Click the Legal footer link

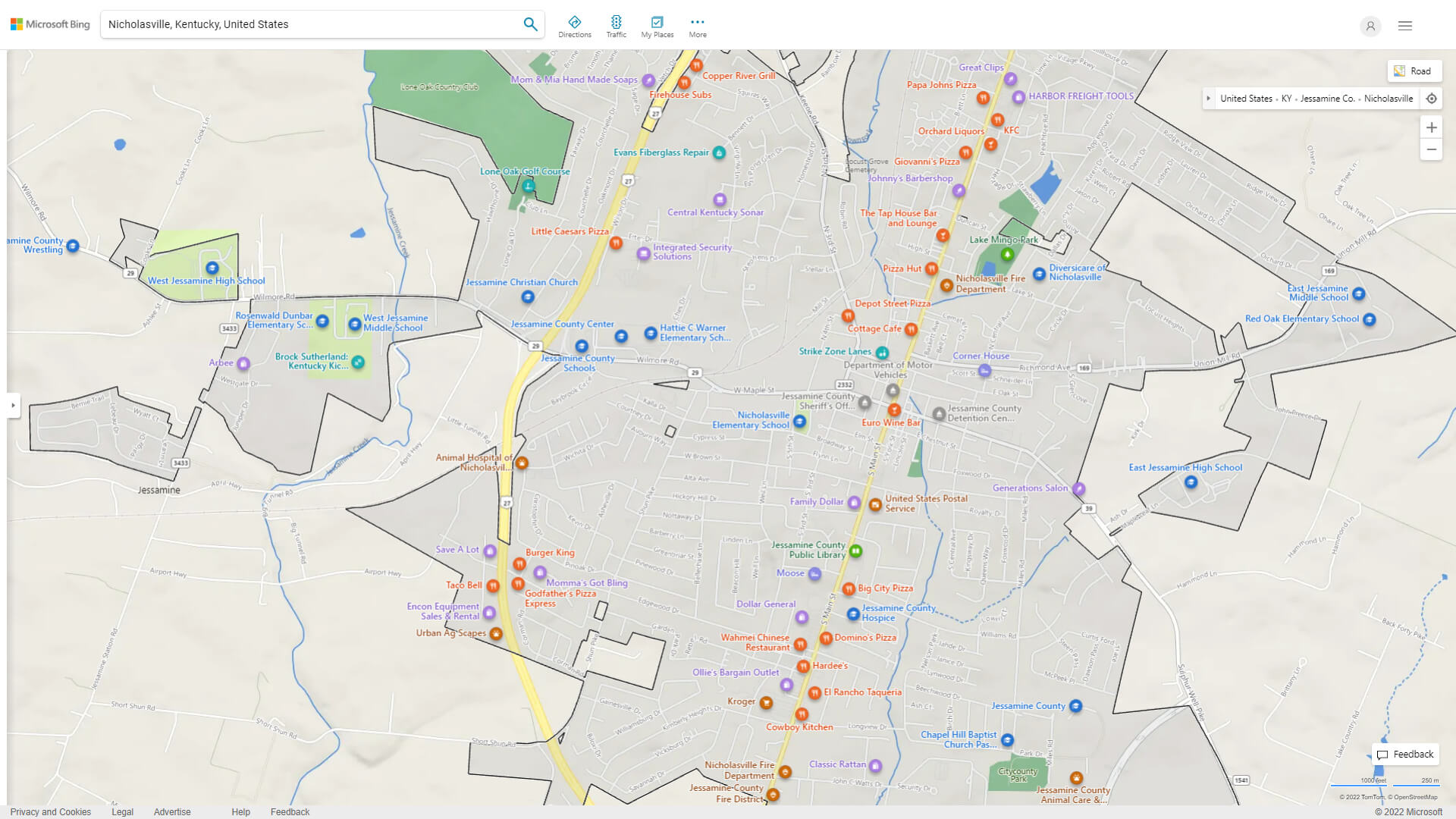pyautogui.click(x=122, y=811)
